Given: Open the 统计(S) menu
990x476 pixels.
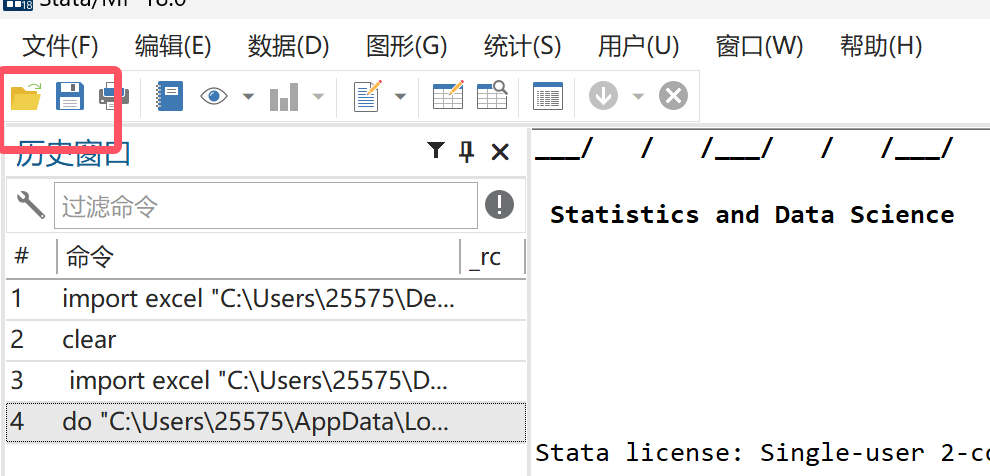Looking at the screenshot, I should click(x=522, y=46).
